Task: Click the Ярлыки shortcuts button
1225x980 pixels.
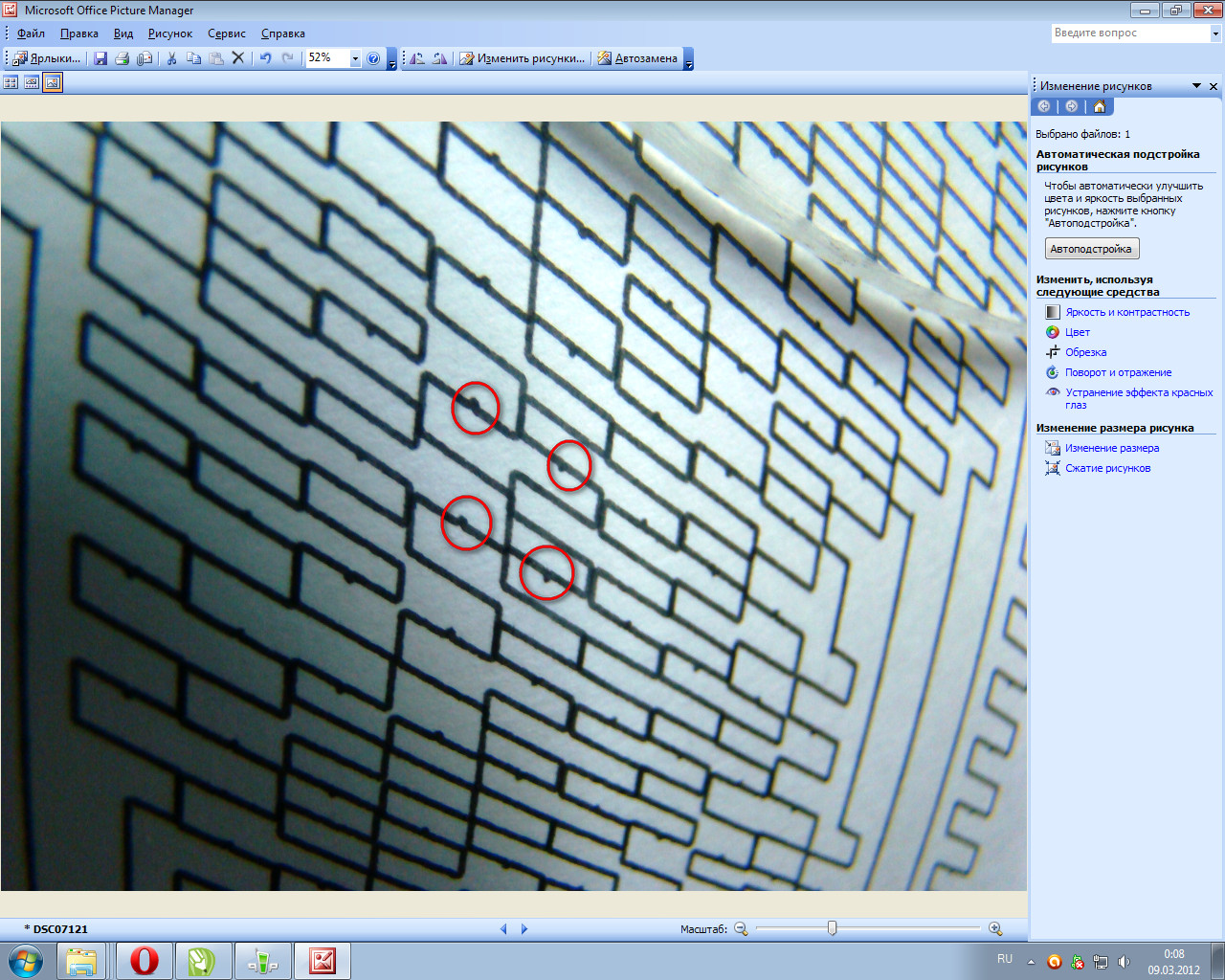Action: tap(47, 58)
